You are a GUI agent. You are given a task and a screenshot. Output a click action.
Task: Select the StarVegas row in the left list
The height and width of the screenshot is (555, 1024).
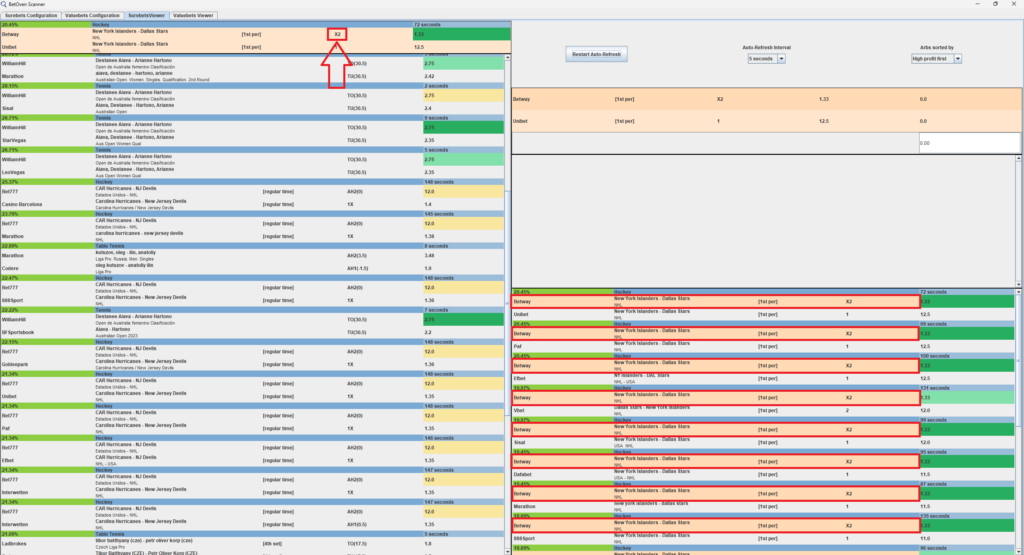click(253, 140)
